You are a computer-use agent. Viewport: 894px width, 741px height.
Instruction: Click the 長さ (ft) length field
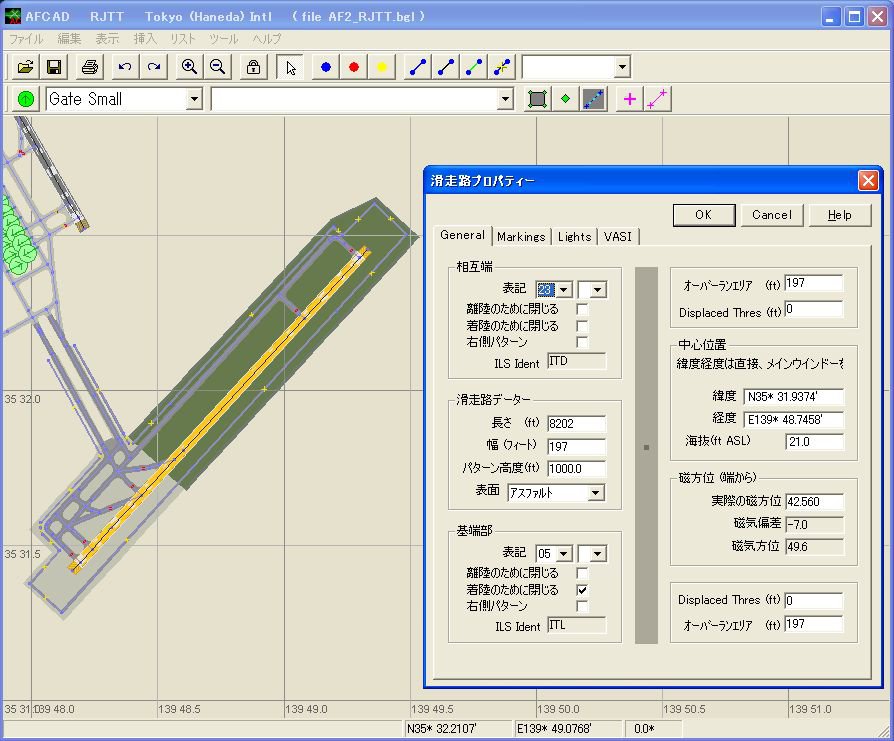tap(576, 424)
